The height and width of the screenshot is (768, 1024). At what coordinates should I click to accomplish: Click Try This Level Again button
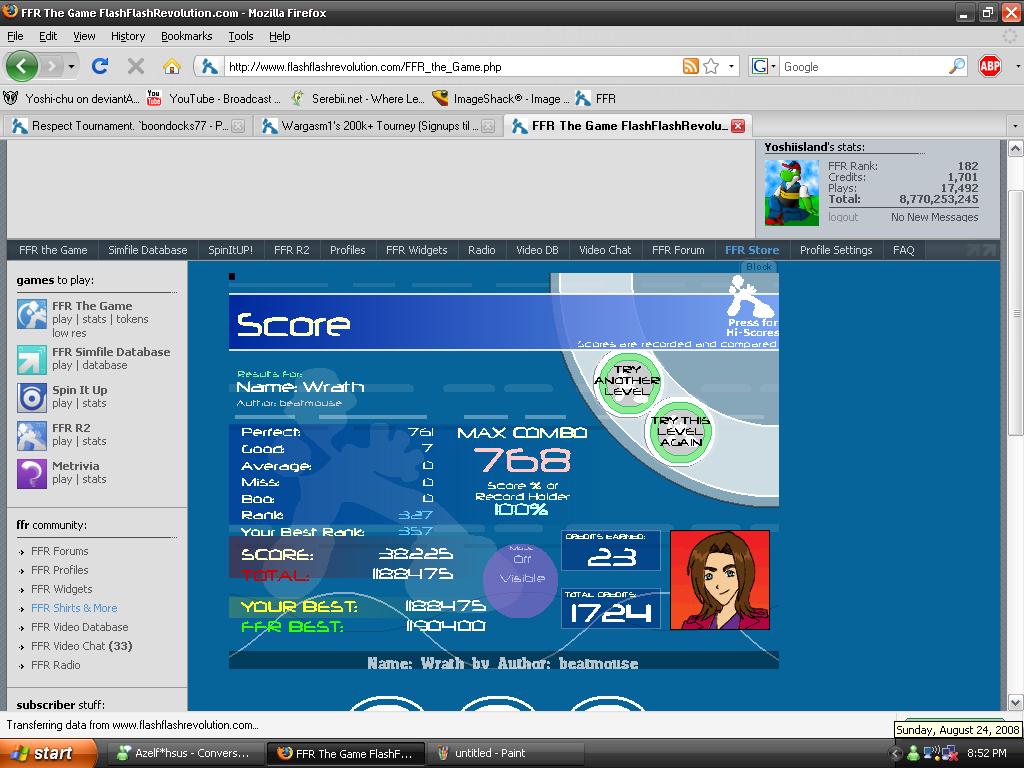pyautogui.click(x=680, y=432)
